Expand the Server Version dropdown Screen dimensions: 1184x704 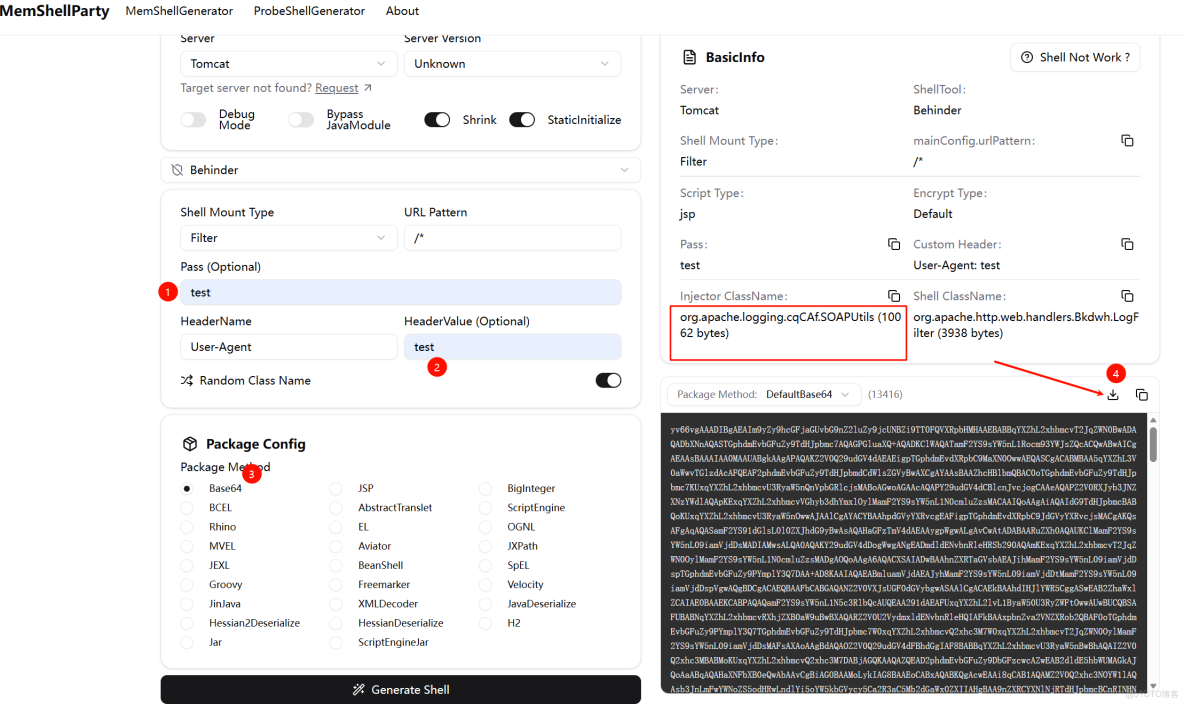(x=512, y=64)
